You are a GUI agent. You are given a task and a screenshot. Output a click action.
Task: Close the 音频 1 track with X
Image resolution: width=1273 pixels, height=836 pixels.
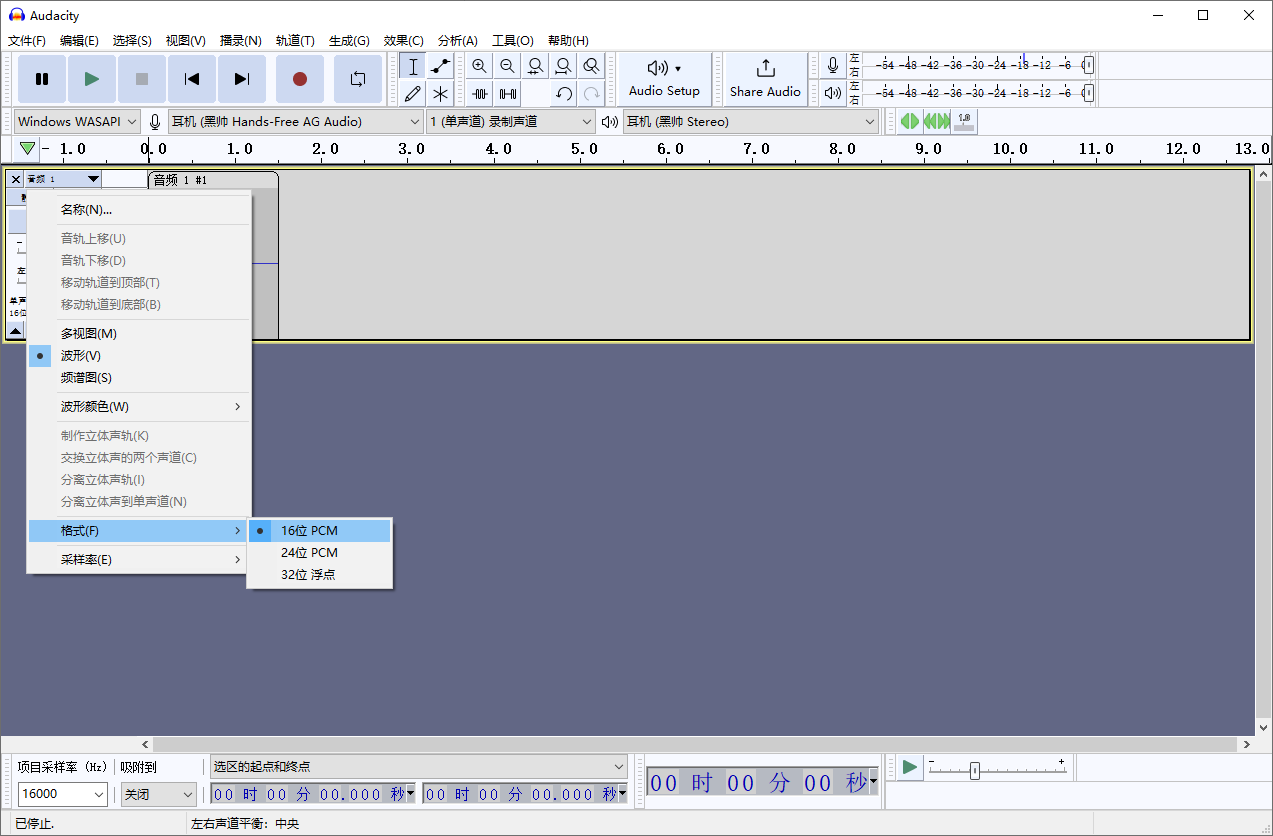pyautogui.click(x=15, y=179)
